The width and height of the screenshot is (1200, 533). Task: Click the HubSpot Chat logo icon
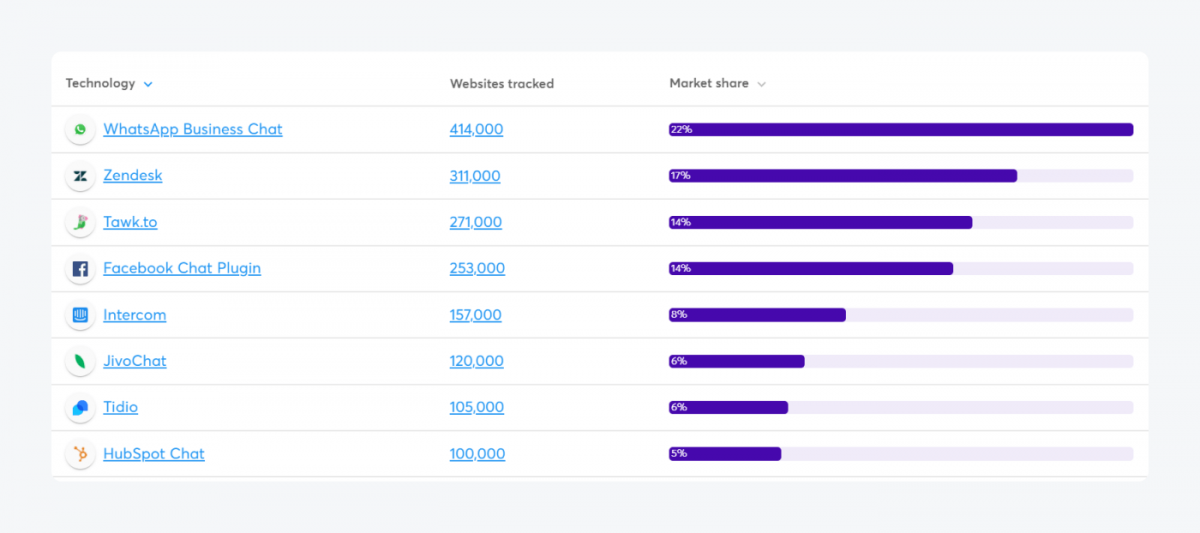80,454
